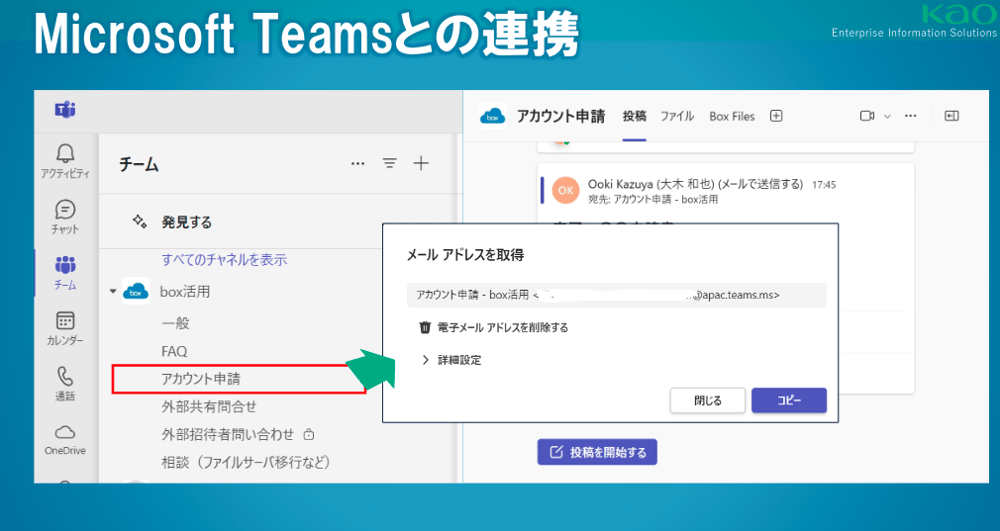Screen dimensions: 1000x531
Task: Add a tab with the plus icon
Action: click(776, 116)
